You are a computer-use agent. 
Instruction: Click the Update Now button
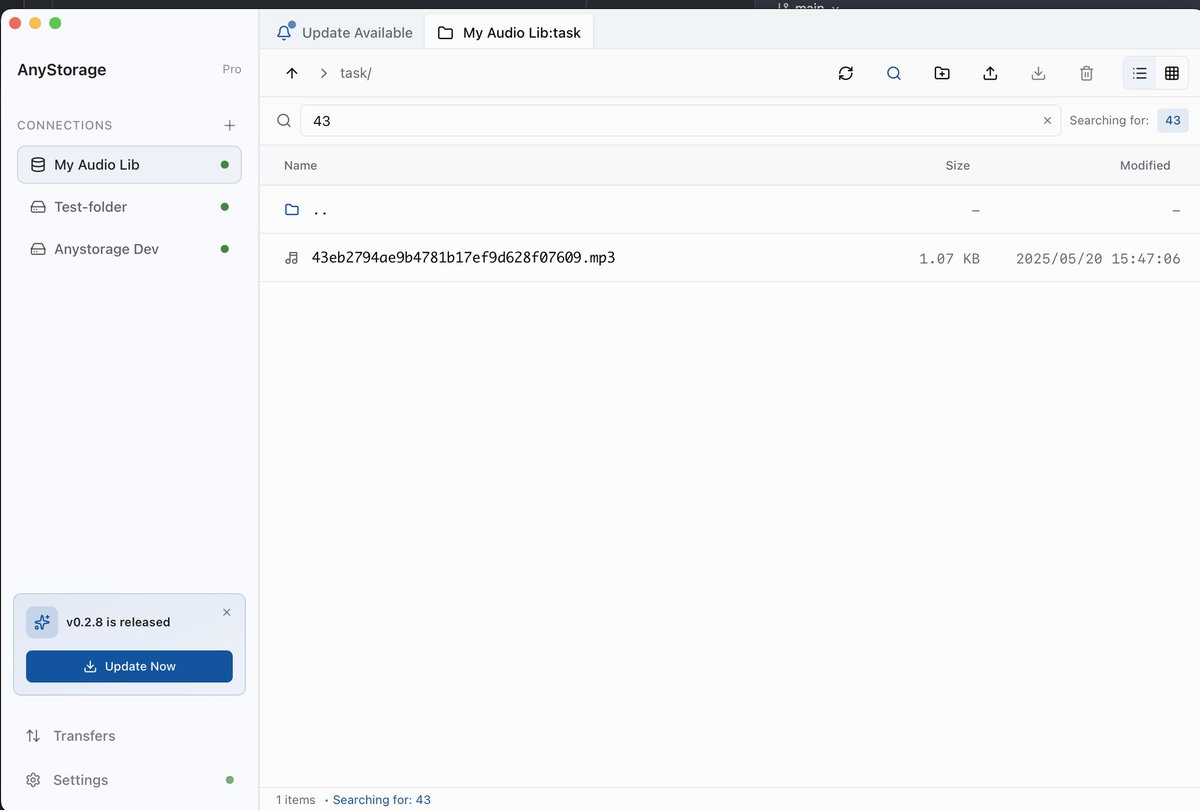(129, 666)
